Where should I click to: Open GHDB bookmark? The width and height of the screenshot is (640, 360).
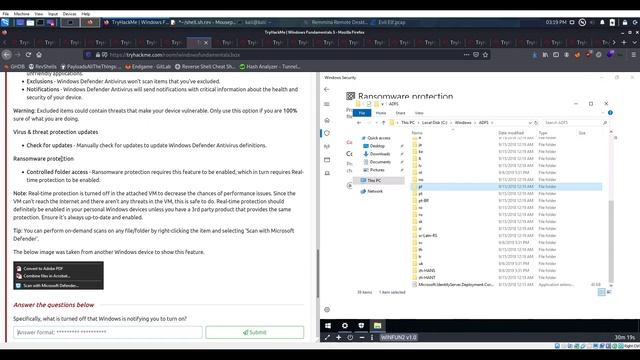coord(14,67)
